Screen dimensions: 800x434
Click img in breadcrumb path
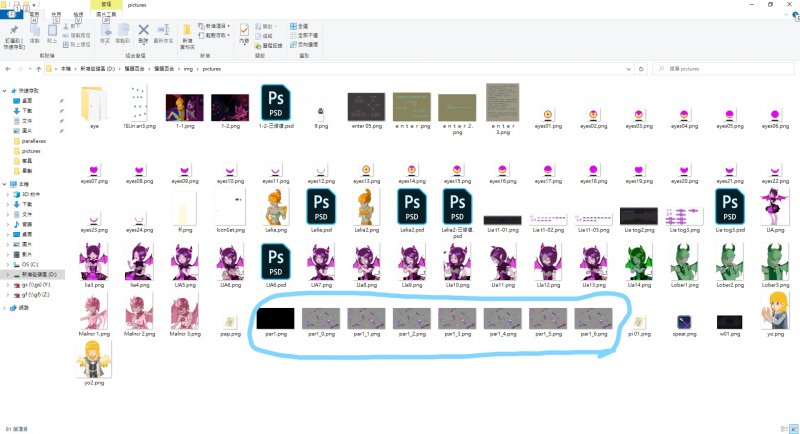point(188,69)
